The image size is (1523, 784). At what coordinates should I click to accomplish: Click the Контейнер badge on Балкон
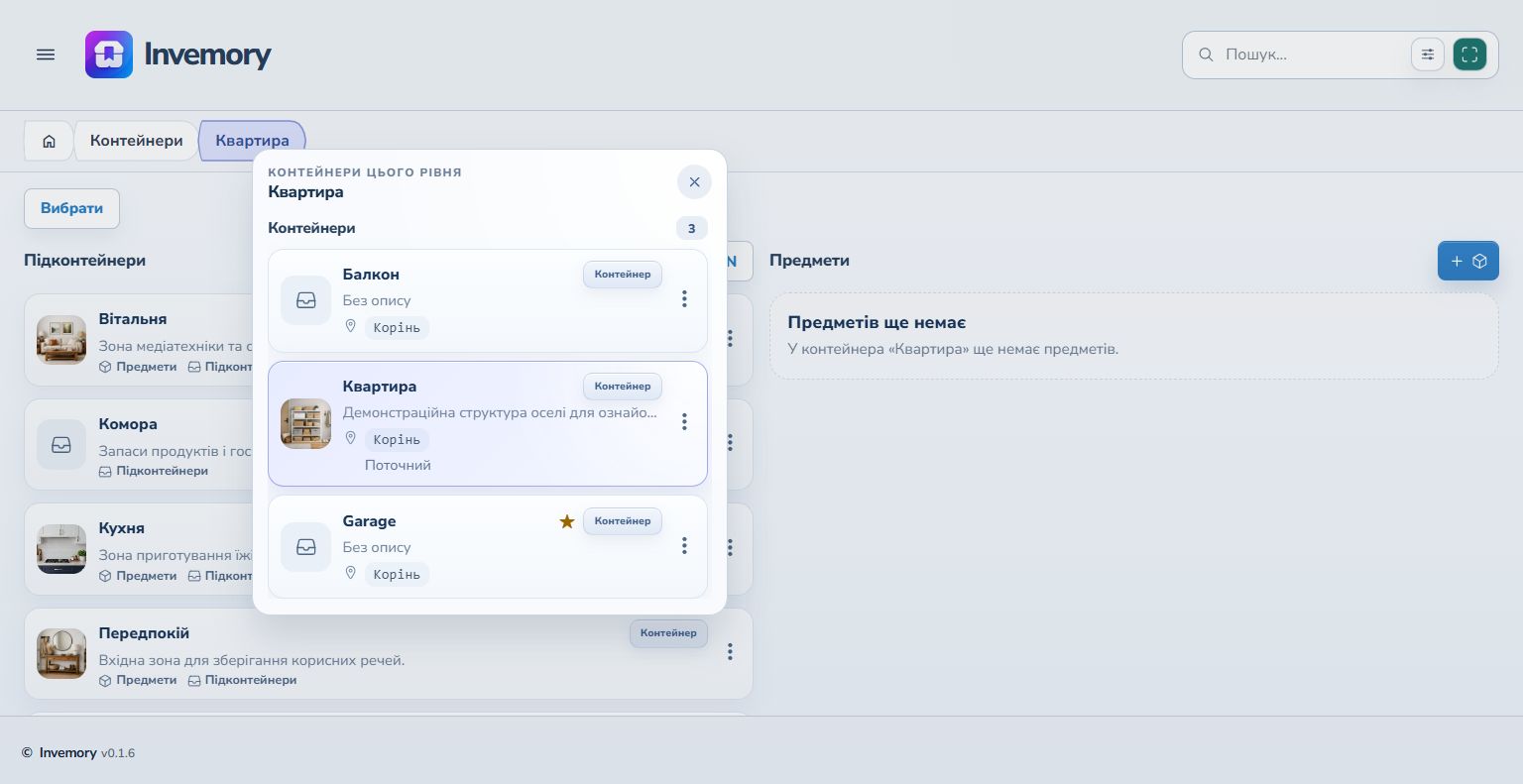coord(623,275)
